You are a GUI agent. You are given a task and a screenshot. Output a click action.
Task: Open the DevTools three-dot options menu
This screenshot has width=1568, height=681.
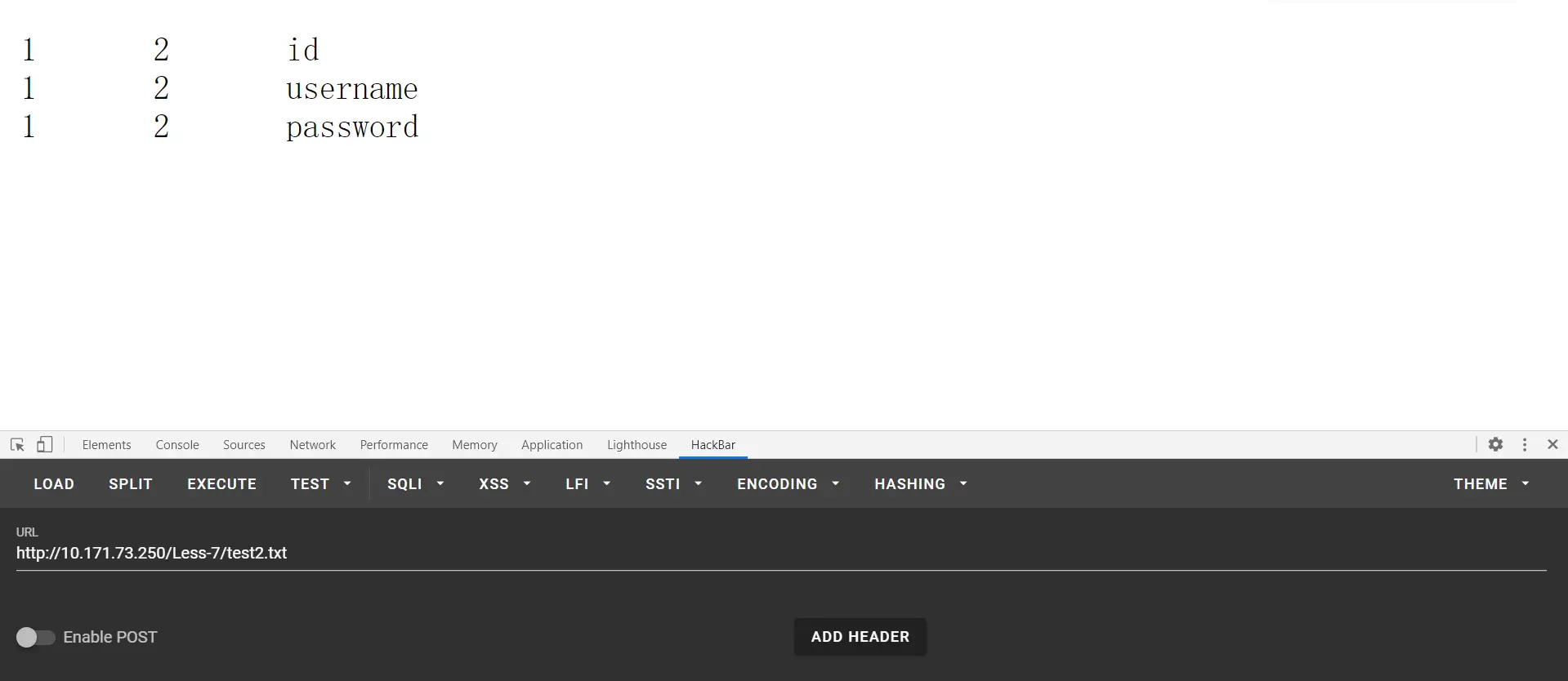click(x=1524, y=444)
